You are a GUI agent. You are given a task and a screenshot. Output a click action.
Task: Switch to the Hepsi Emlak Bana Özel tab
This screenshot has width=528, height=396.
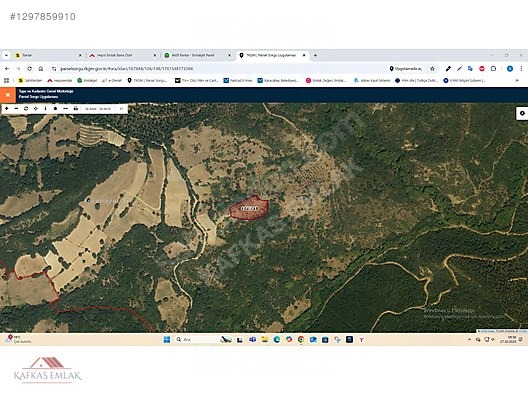point(122,55)
